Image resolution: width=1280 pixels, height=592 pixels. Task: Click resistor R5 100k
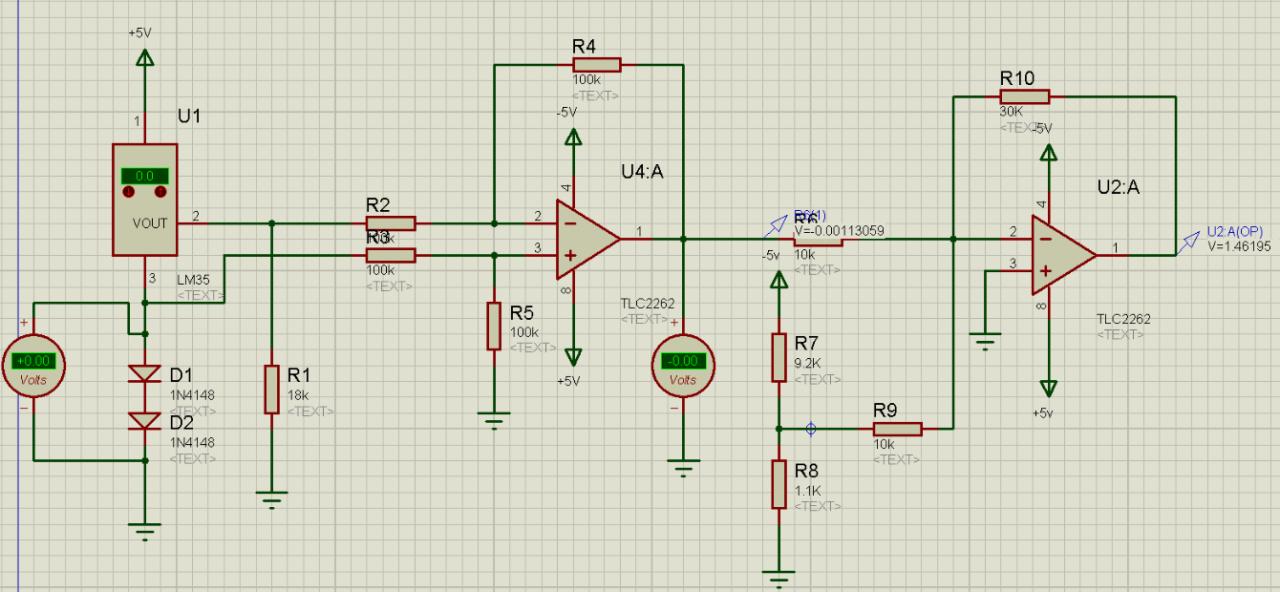(494, 325)
